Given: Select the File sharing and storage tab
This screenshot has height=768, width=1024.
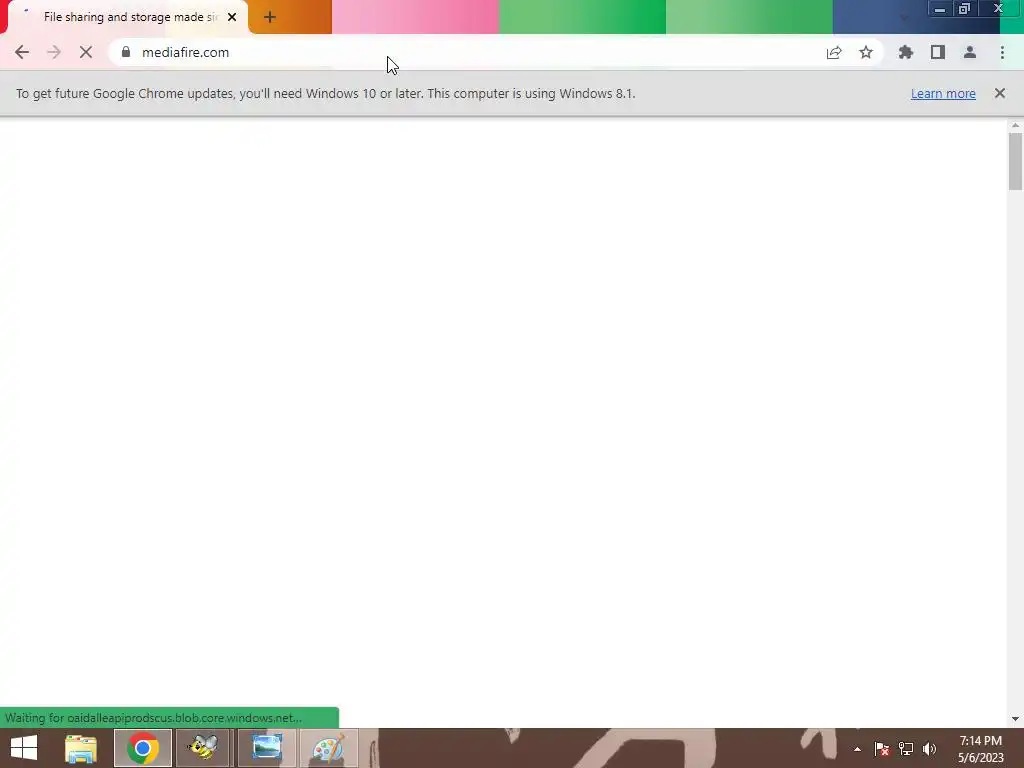Looking at the screenshot, I should click(127, 17).
